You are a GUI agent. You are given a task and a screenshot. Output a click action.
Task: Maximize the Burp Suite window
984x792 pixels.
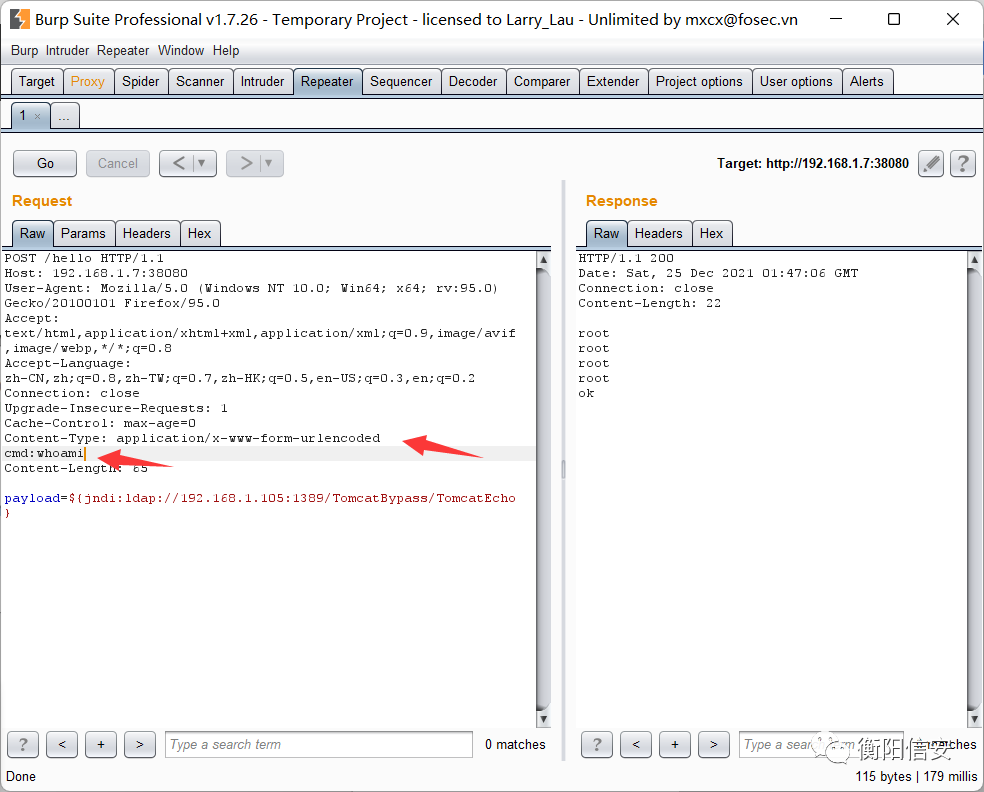pos(894,19)
